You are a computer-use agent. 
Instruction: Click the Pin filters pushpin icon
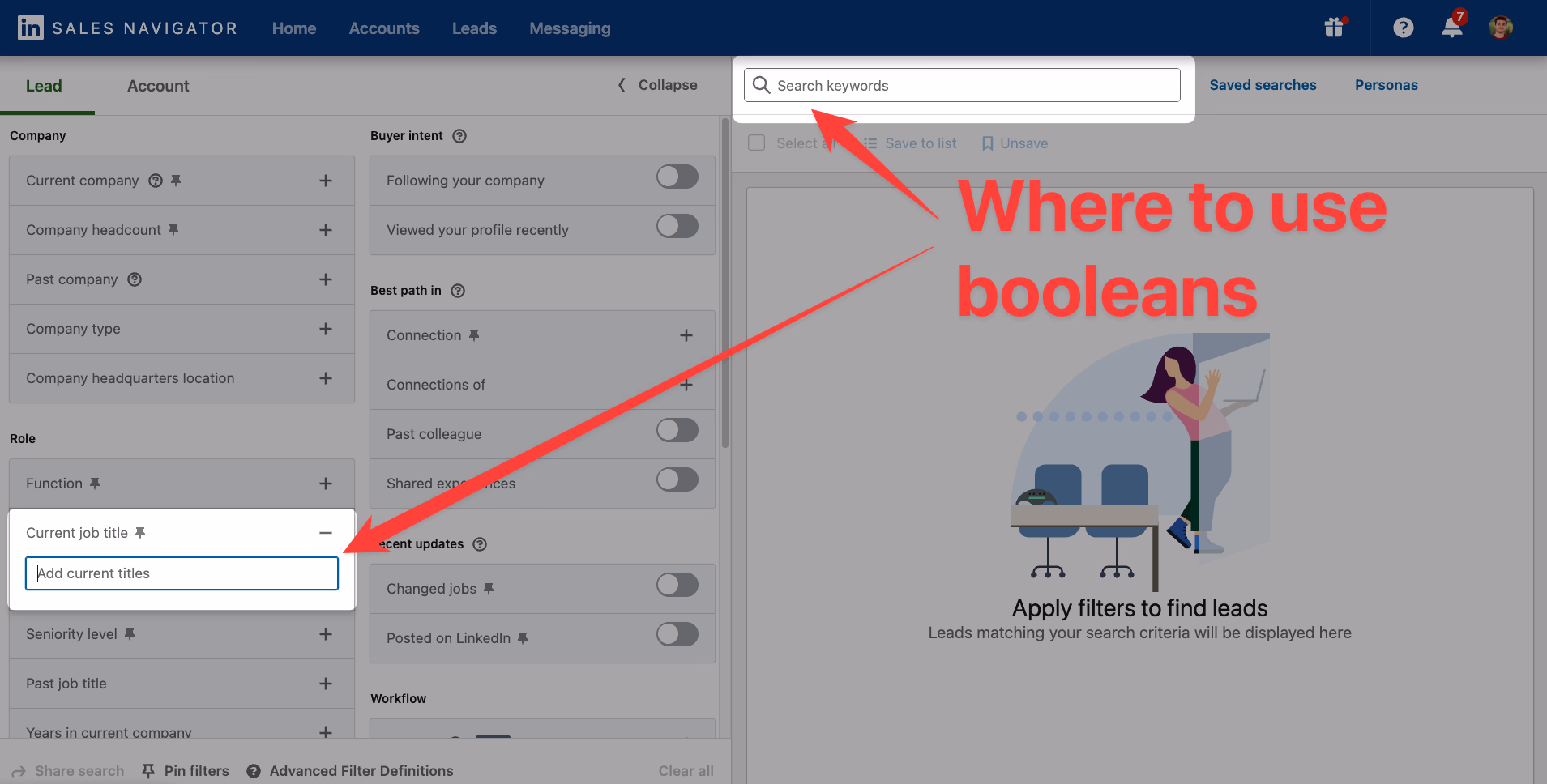[x=148, y=771]
